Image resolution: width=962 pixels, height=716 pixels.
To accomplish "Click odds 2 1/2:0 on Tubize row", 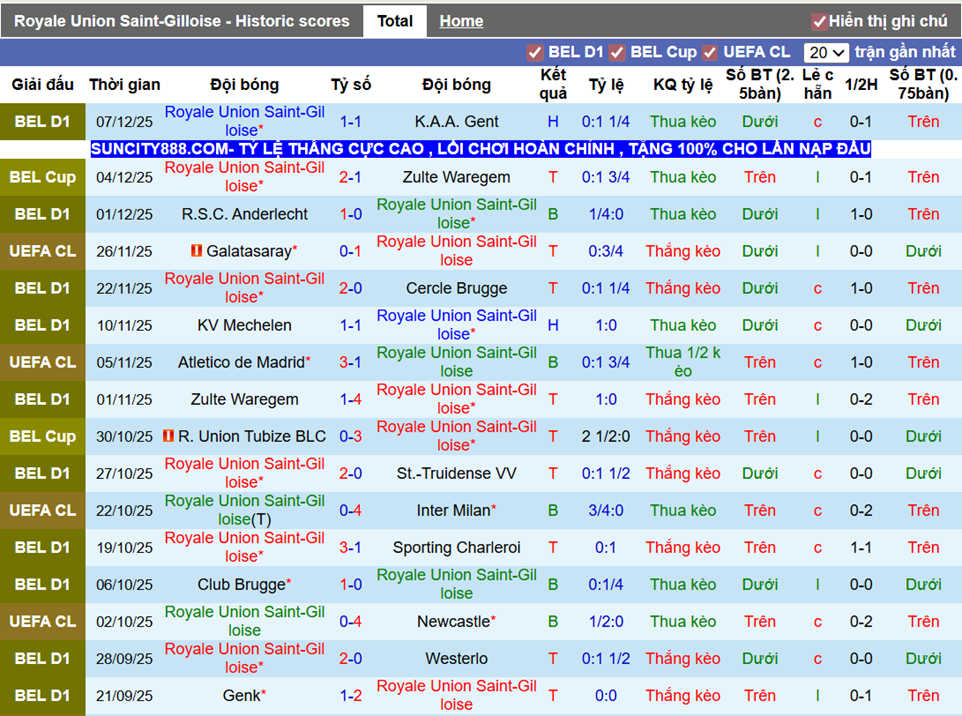I will pyautogui.click(x=606, y=436).
